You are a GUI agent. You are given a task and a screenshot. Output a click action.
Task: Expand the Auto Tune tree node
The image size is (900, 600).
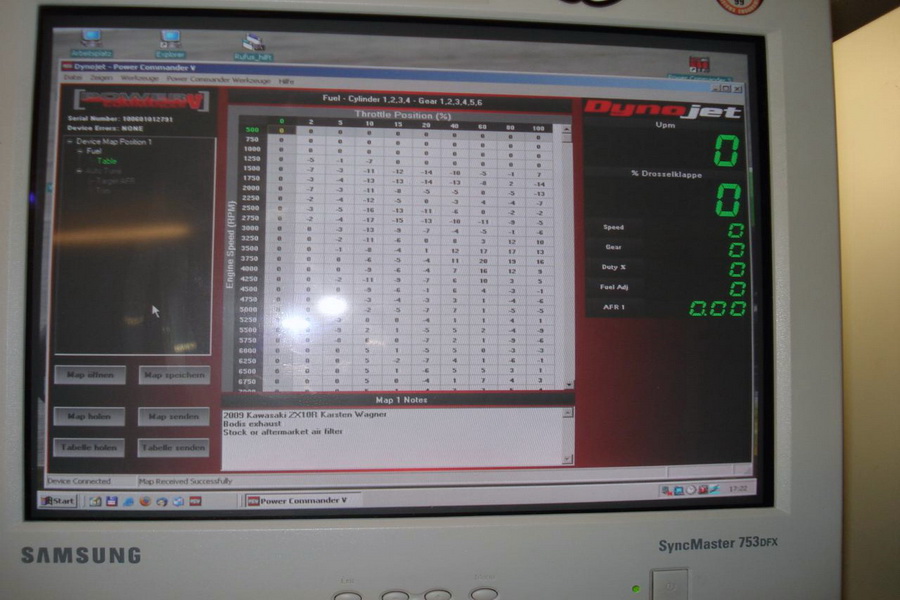tap(80, 171)
